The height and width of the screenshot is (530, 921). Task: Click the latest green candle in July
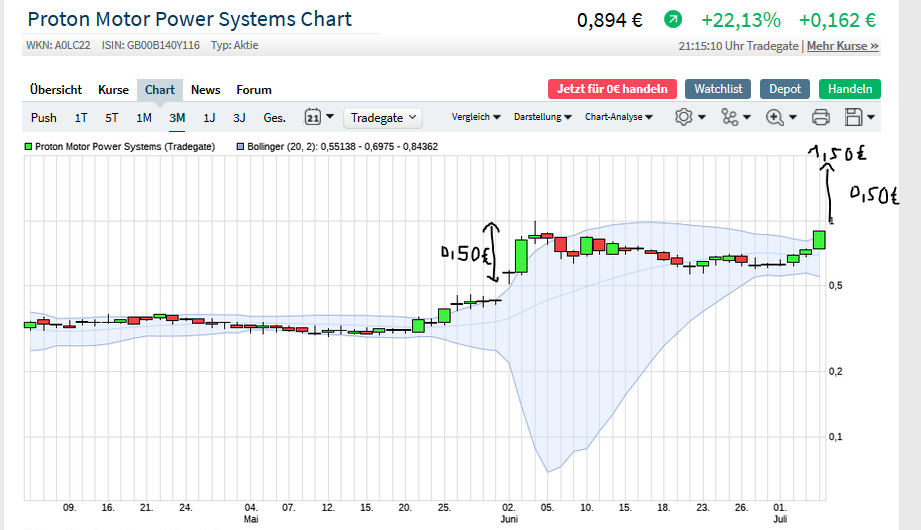coord(819,240)
